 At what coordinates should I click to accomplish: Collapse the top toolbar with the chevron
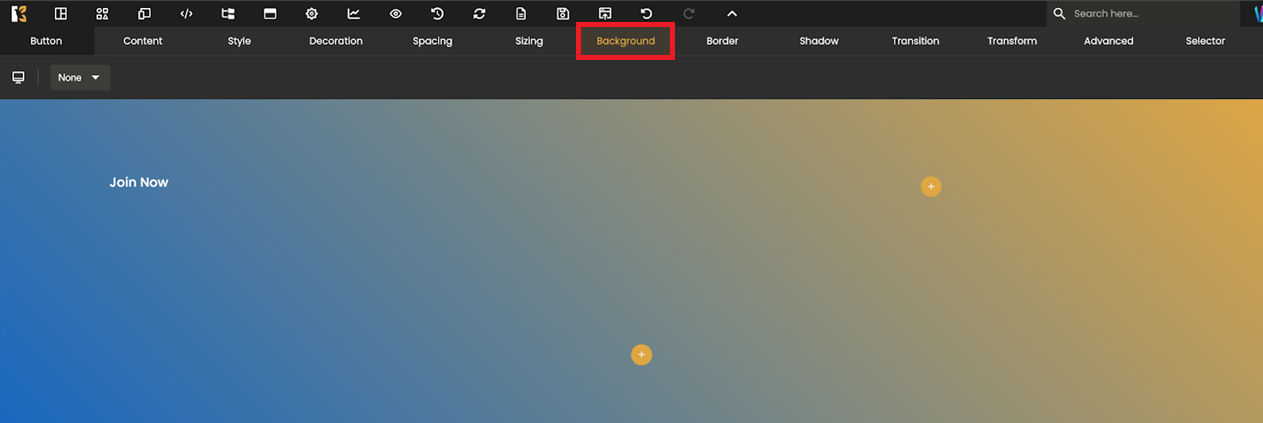tap(732, 14)
